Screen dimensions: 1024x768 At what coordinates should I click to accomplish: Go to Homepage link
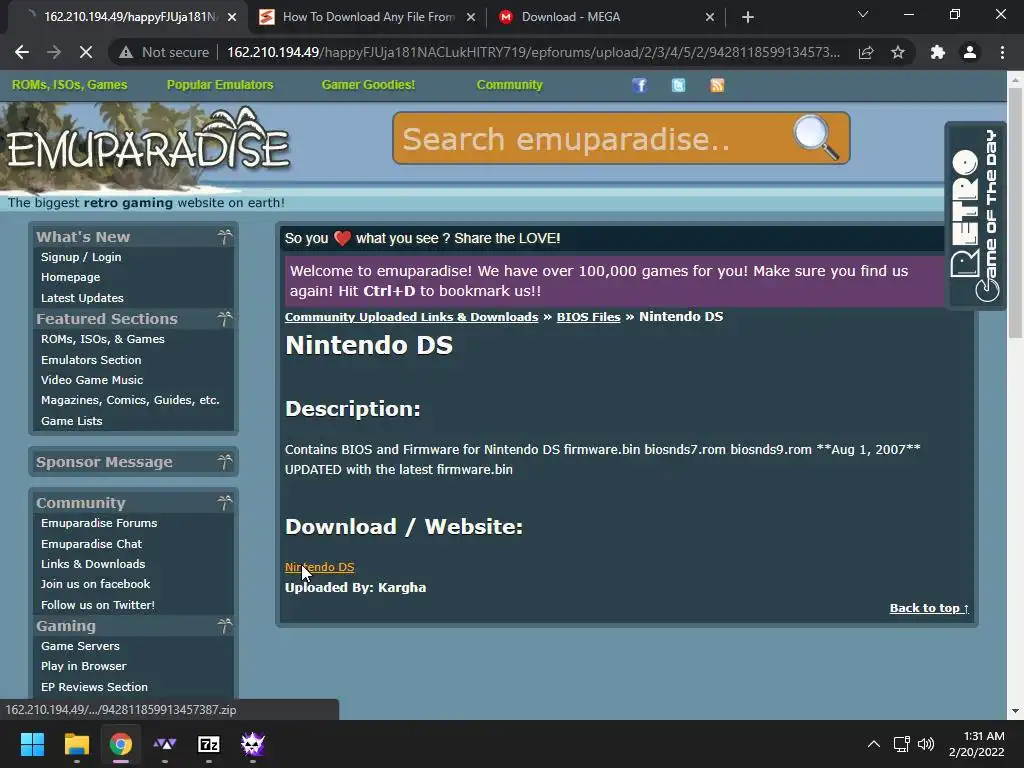click(x=71, y=277)
